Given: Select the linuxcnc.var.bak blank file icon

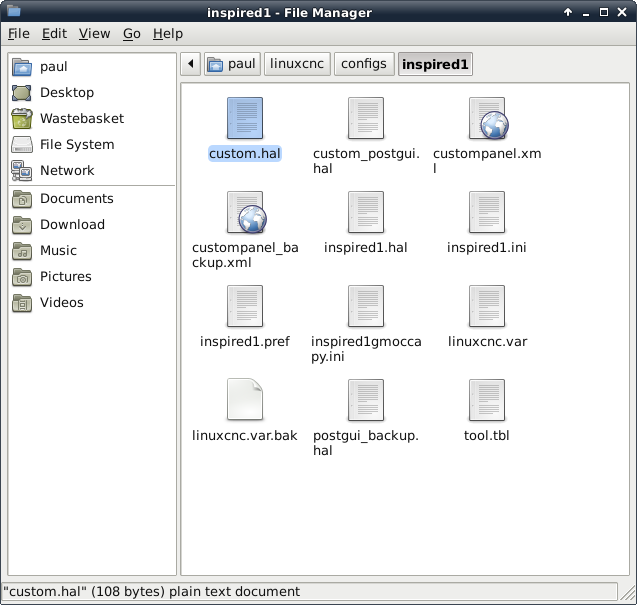Looking at the screenshot, I should pyautogui.click(x=245, y=399).
